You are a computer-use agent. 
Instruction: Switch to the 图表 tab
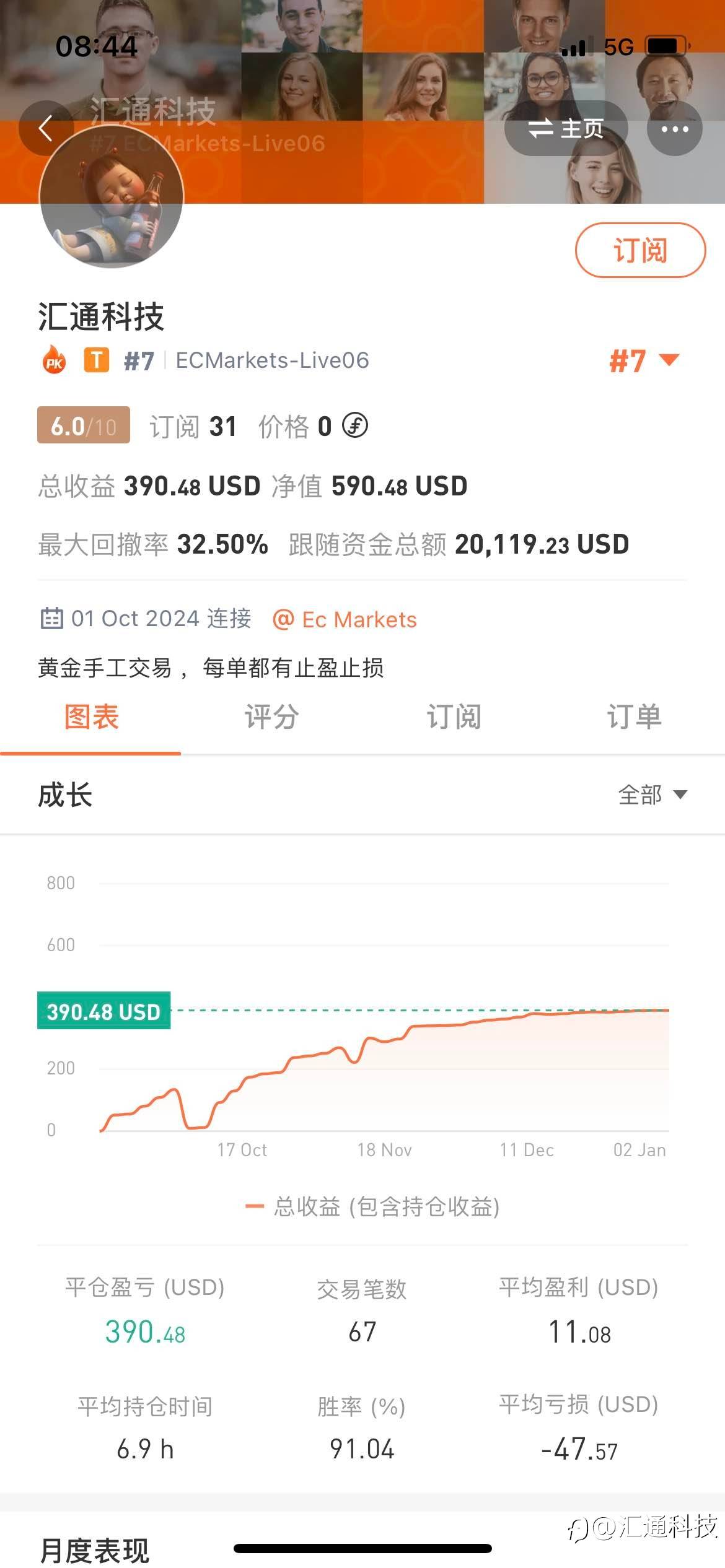(x=91, y=717)
